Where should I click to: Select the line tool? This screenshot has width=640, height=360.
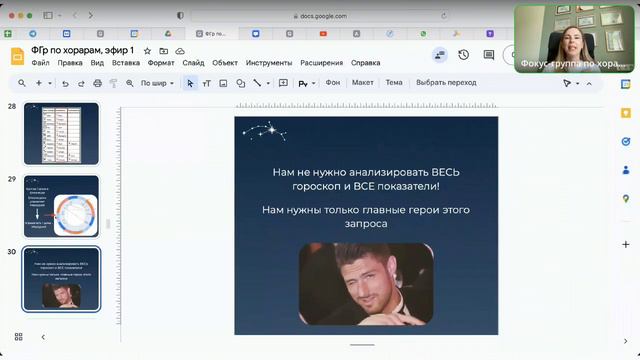tap(257, 83)
